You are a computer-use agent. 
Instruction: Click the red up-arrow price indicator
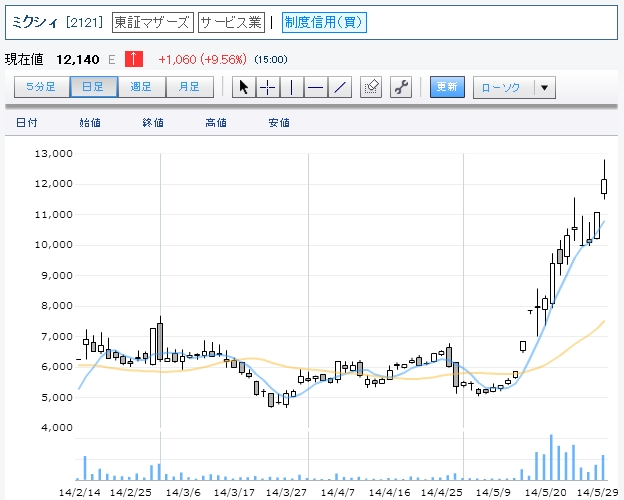[133, 58]
